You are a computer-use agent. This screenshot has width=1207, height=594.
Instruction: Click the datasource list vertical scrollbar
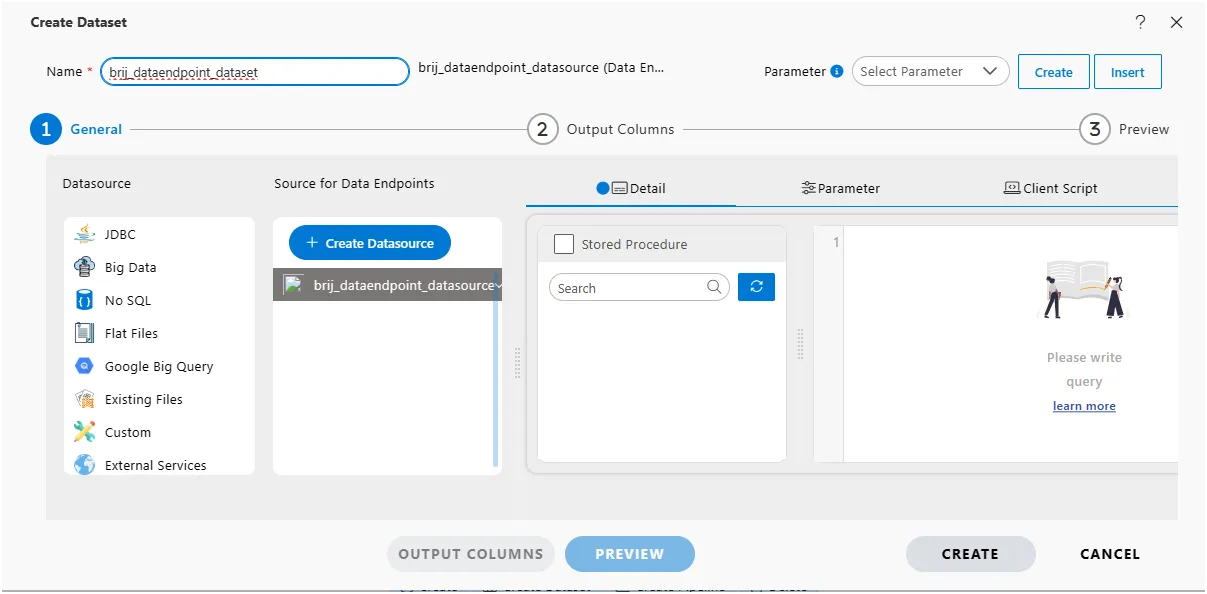[495, 370]
